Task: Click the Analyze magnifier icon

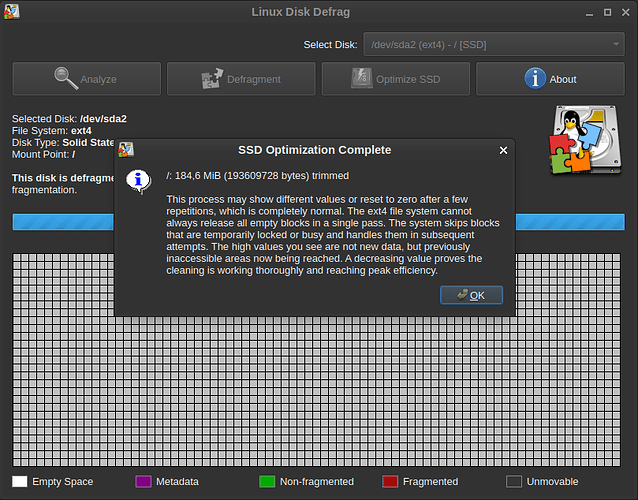Action: coord(66,78)
